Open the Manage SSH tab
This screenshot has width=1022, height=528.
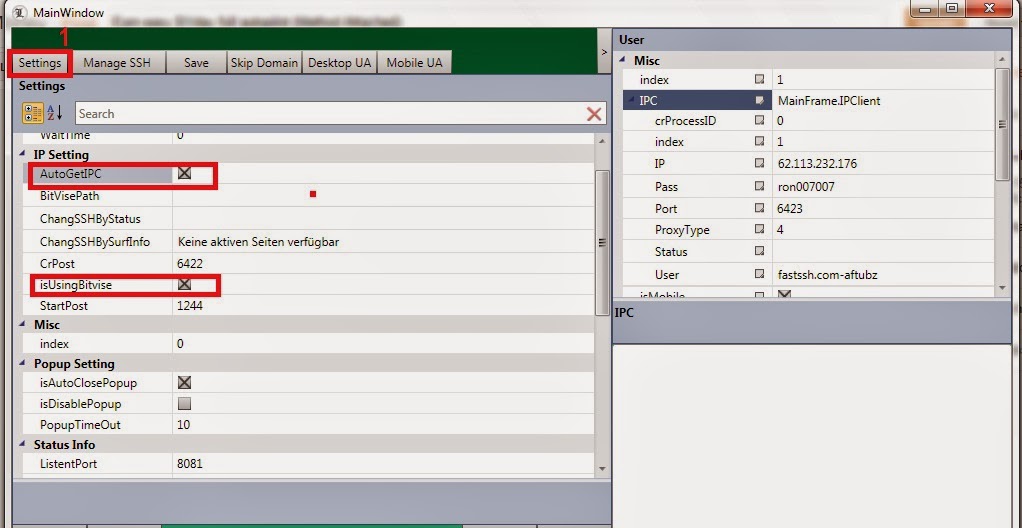[x=117, y=63]
